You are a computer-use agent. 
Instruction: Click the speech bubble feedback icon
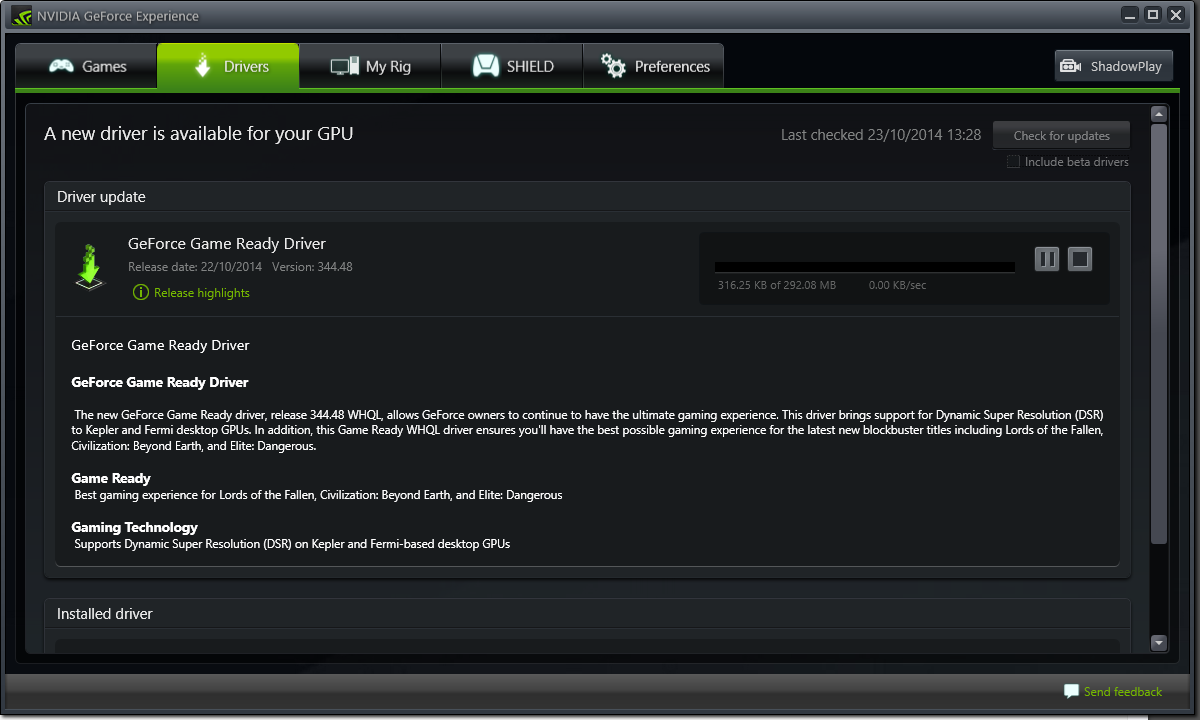point(1071,691)
